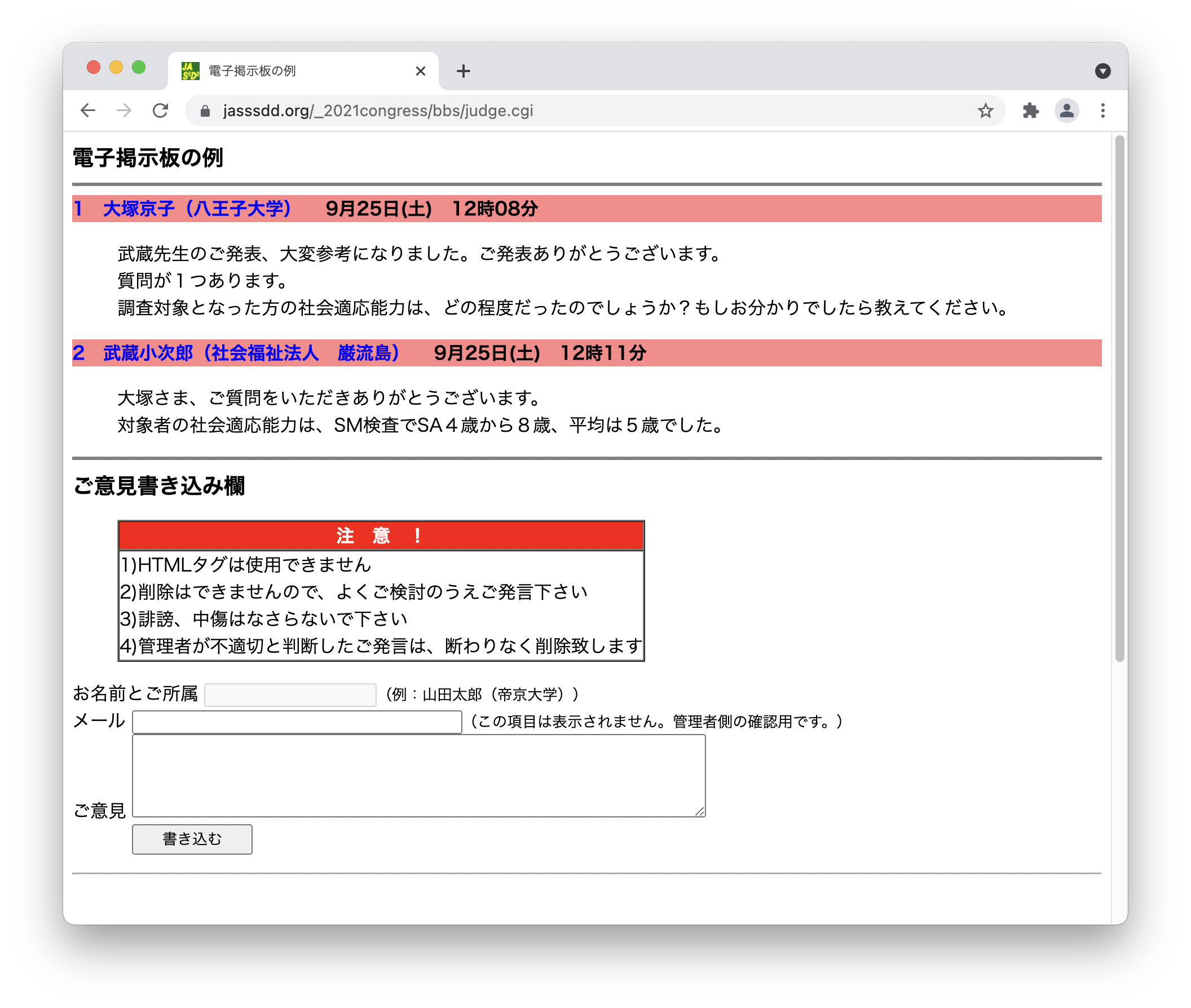The image size is (1191, 1008).
Task: Click the timestamp 9月25日(土) 12時08分
Action: (431, 209)
